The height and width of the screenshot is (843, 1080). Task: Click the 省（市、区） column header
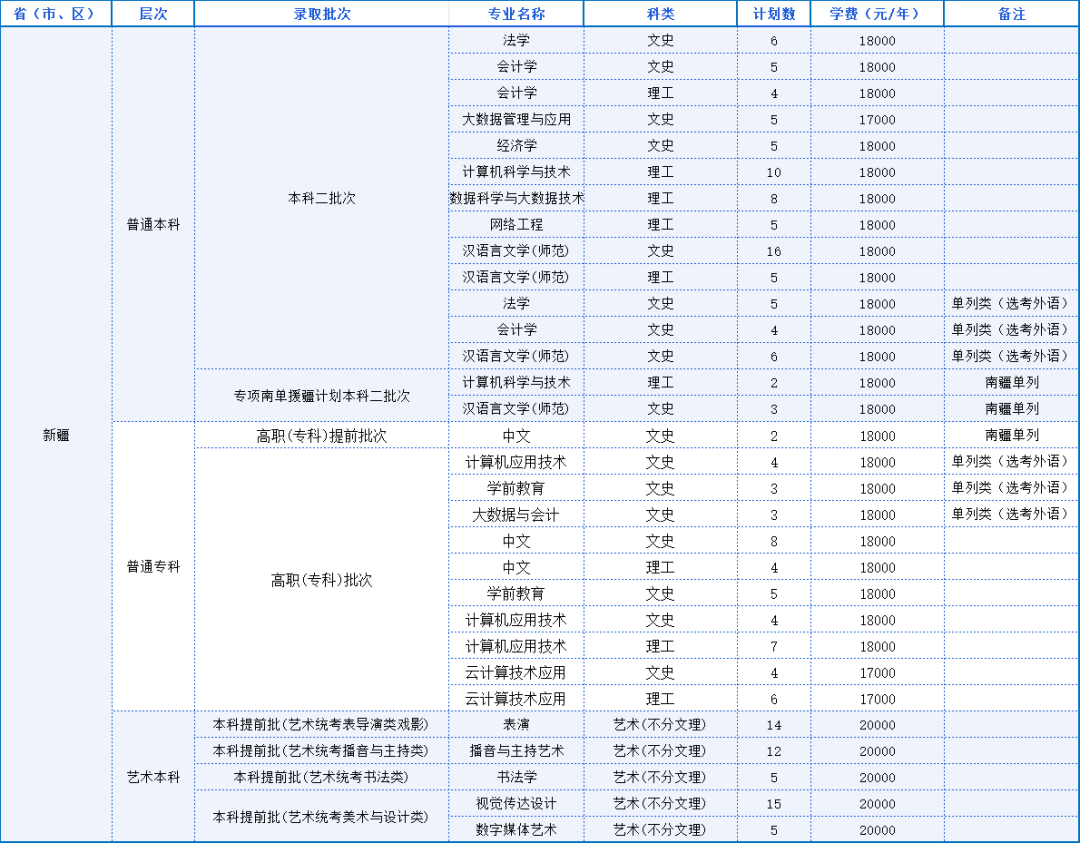pyautogui.click(x=55, y=13)
